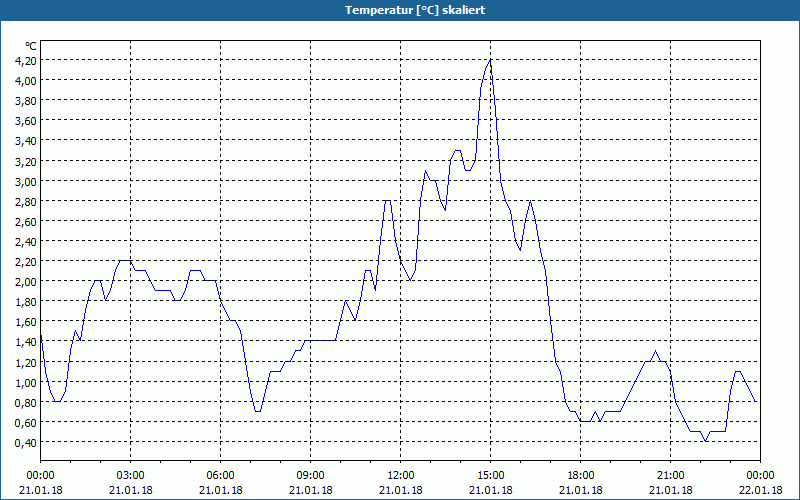Click the °C unit label above the y-axis
The width and height of the screenshot is (800, 500).
[x=31, y=46]
